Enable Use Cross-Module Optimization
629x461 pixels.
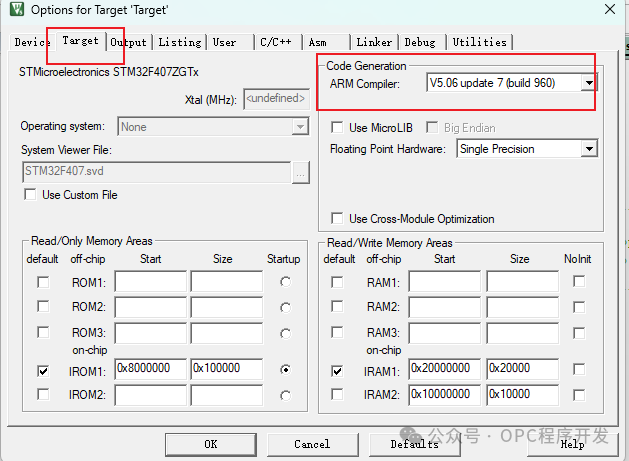click(337, 219)
